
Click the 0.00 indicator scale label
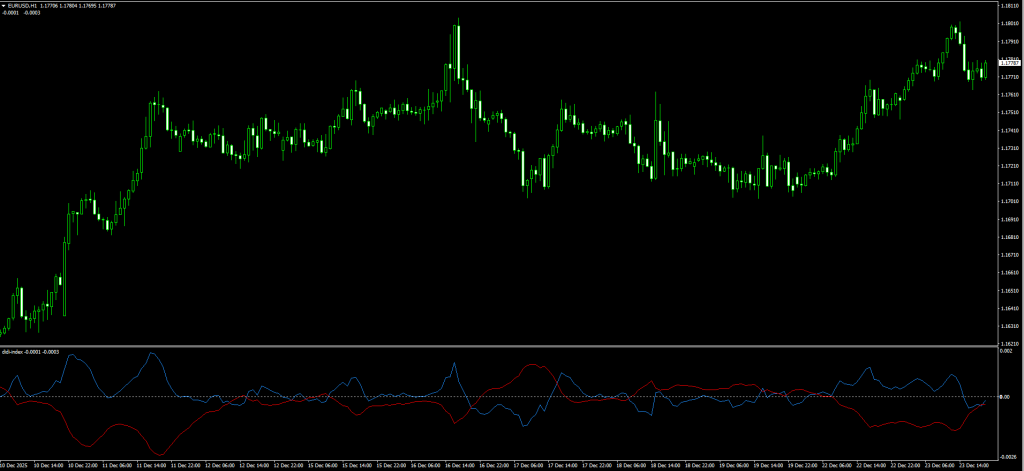(1004, 397)
